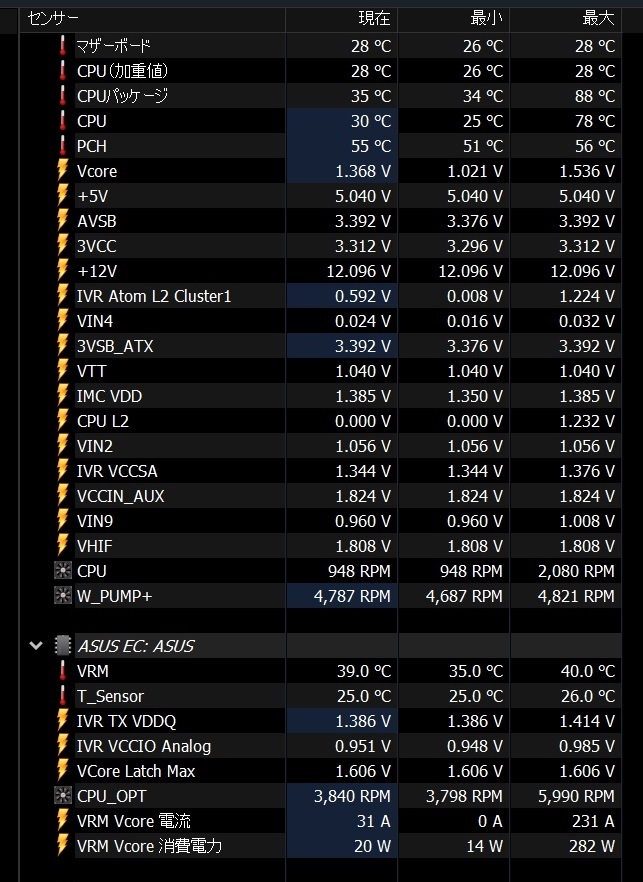Screen dimensions: 643x882
Task: Click the lightning icon next to +12V
Action: click(x=62, y=271)
